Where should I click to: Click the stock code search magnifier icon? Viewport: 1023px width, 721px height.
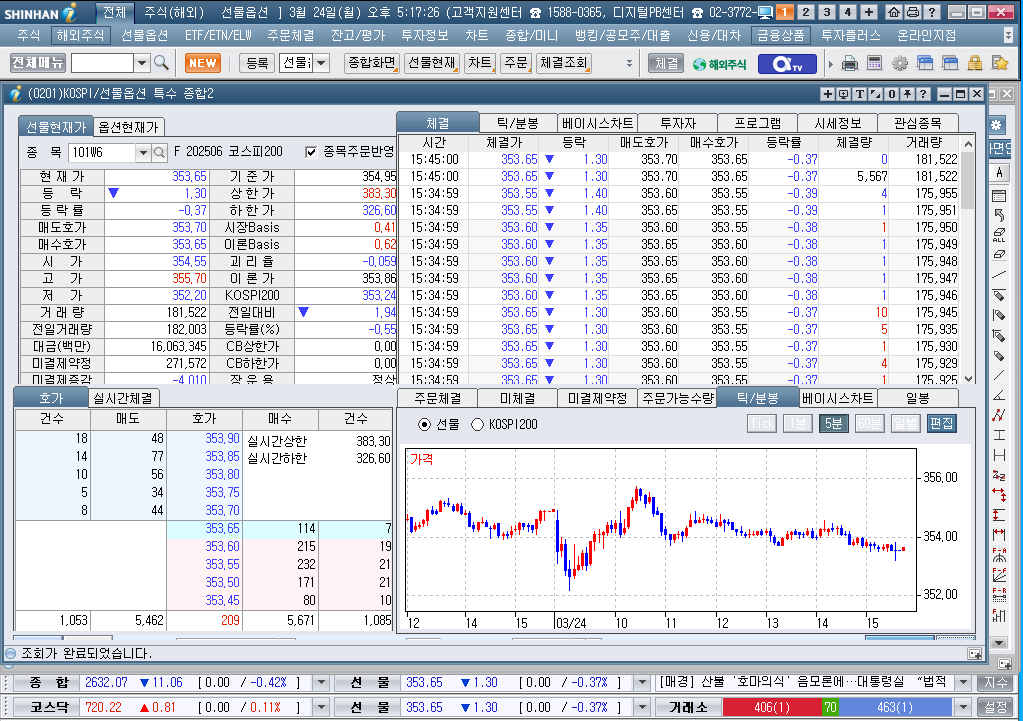(x=159, y=153)
